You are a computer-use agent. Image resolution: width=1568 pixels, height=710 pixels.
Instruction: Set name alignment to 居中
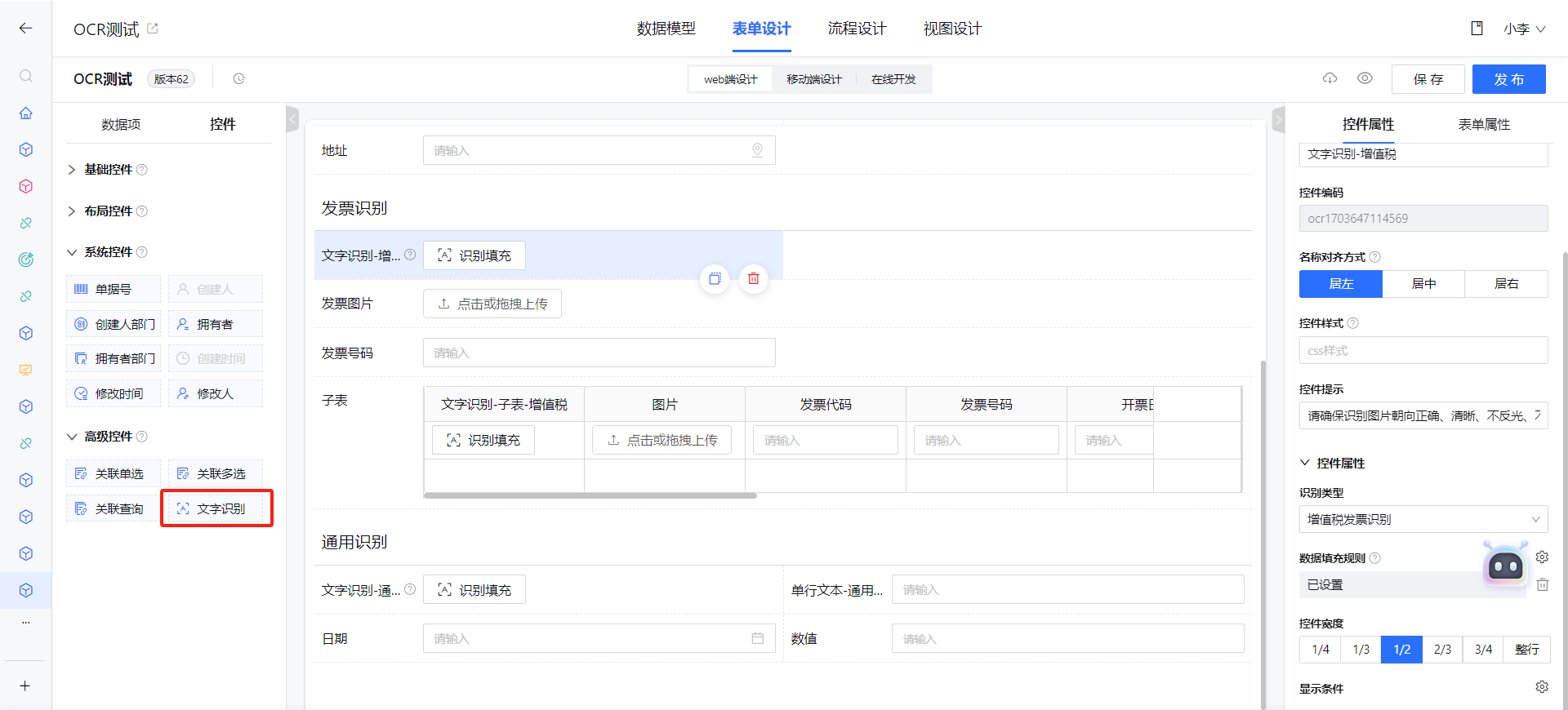[x=1423, y=284]
